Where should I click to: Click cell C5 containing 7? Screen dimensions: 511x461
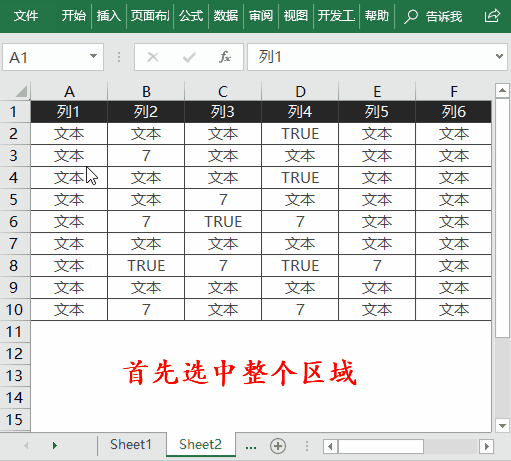(223, 200)
